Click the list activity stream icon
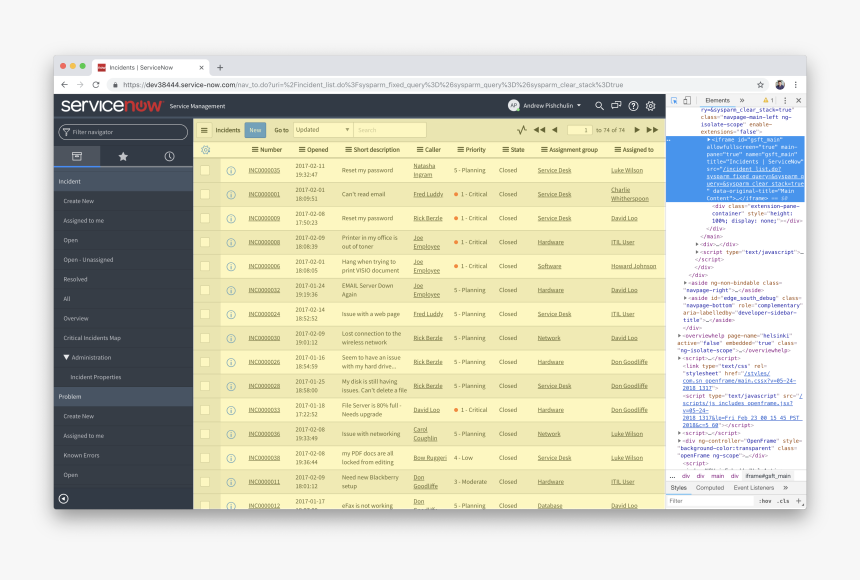The image size is (860, 580). coord(521,130)
